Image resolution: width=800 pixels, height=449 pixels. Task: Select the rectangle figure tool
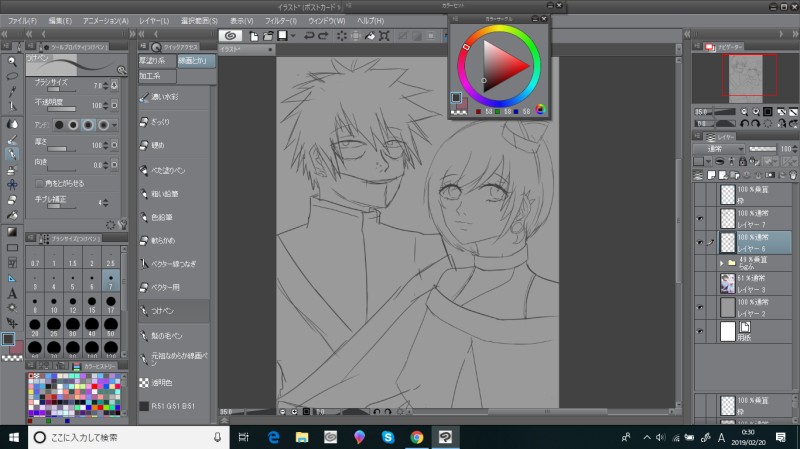pos(12,247)
